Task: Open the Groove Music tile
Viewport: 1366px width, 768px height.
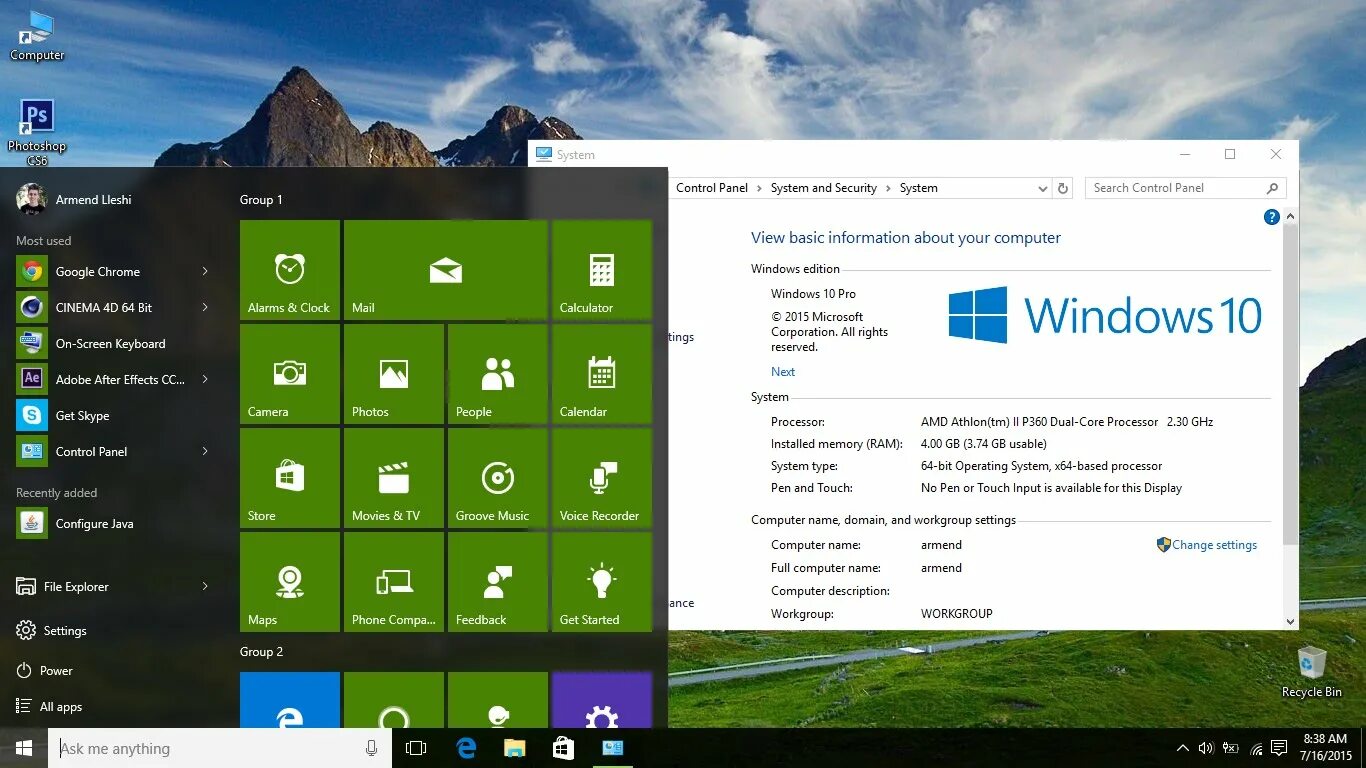Action: pyautogui.click(x=498, y=478)
